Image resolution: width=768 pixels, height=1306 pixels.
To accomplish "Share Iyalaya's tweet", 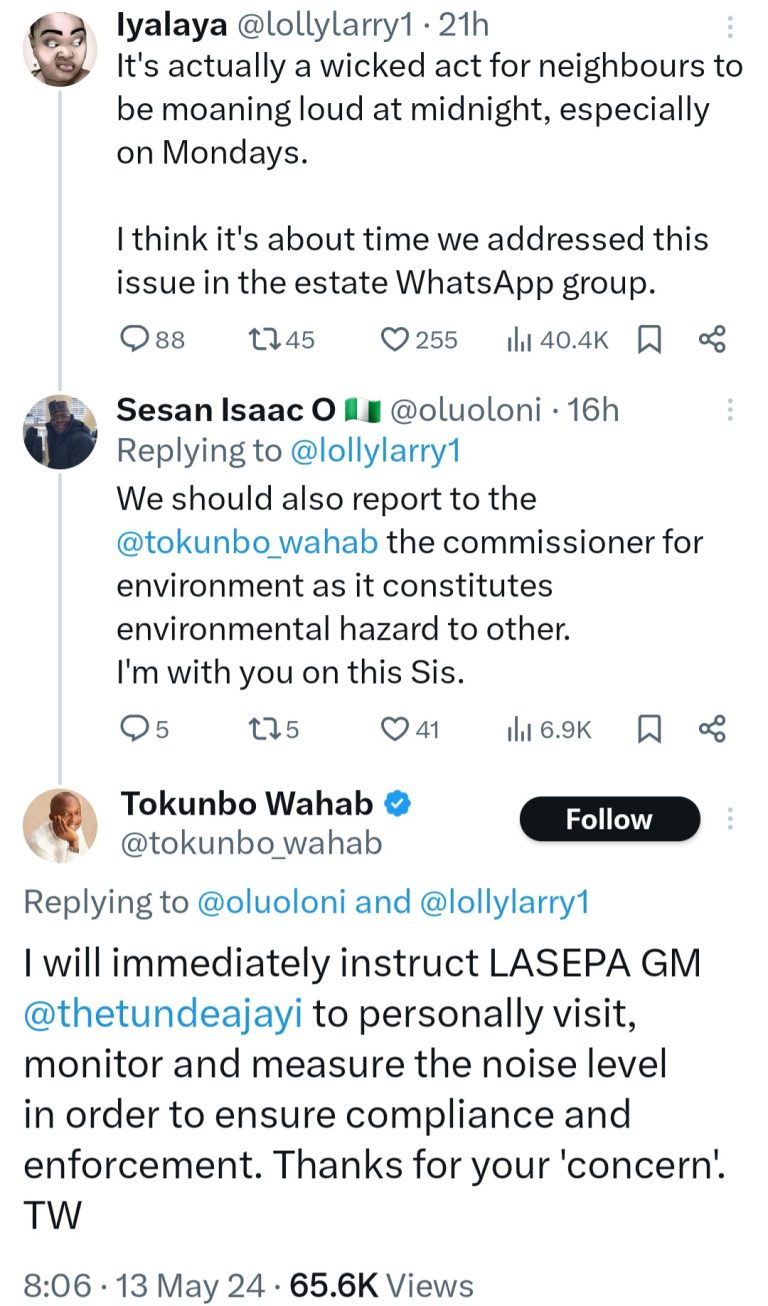I will pos(711,341).
